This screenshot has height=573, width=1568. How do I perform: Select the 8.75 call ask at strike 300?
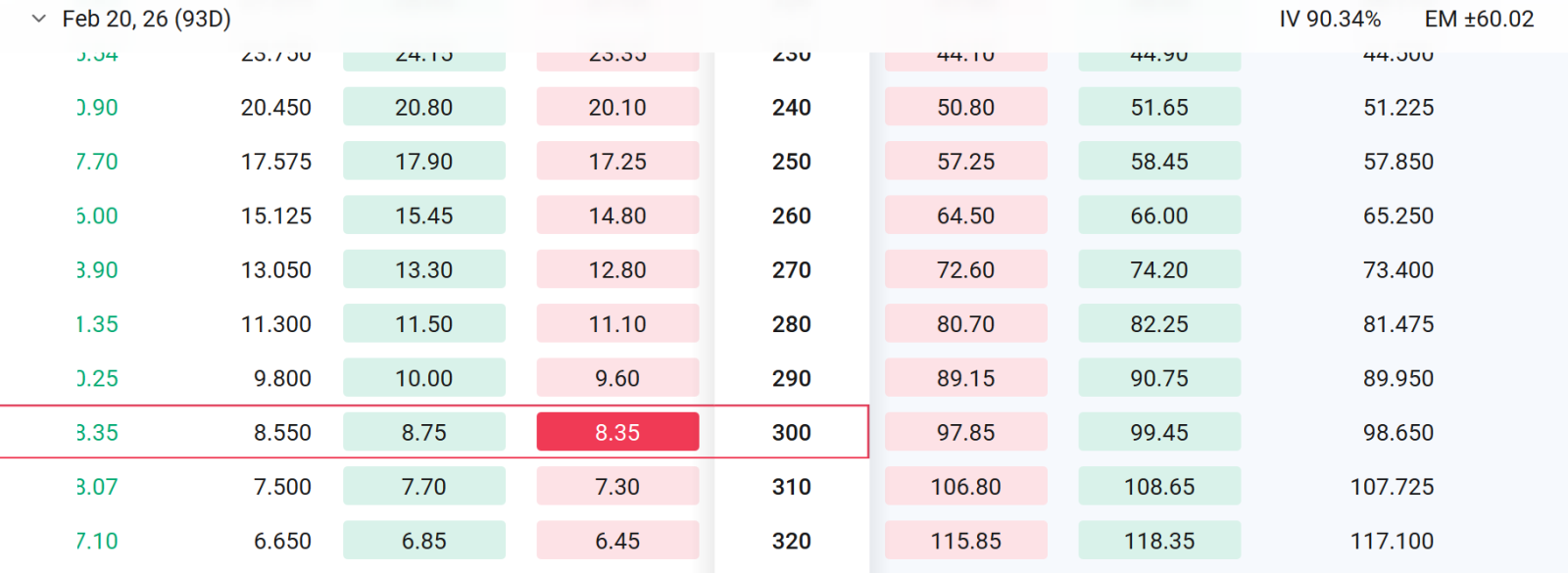click(x=424, y=432)
